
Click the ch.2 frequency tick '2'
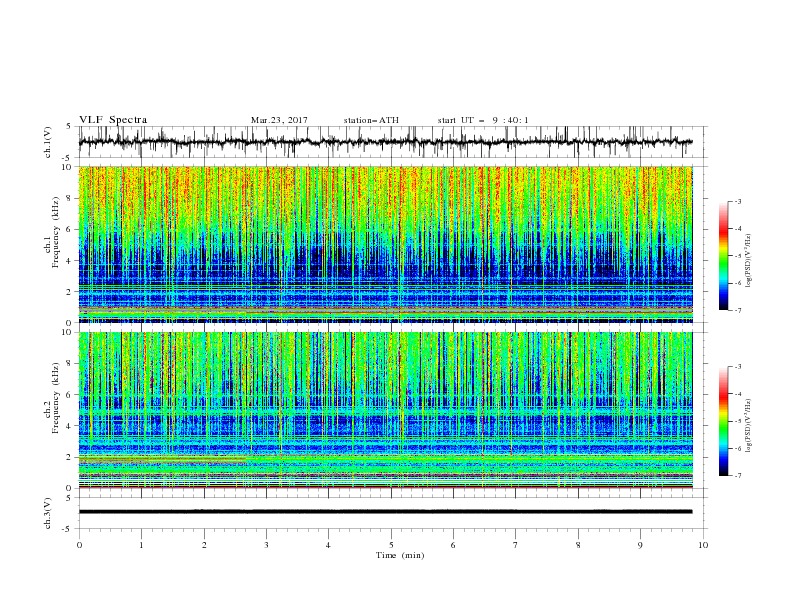point(69,457)
